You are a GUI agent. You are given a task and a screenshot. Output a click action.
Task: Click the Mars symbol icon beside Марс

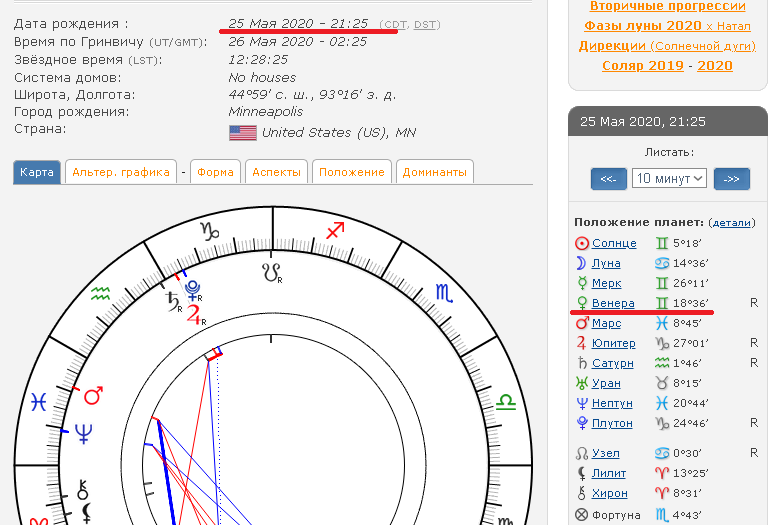582,323
